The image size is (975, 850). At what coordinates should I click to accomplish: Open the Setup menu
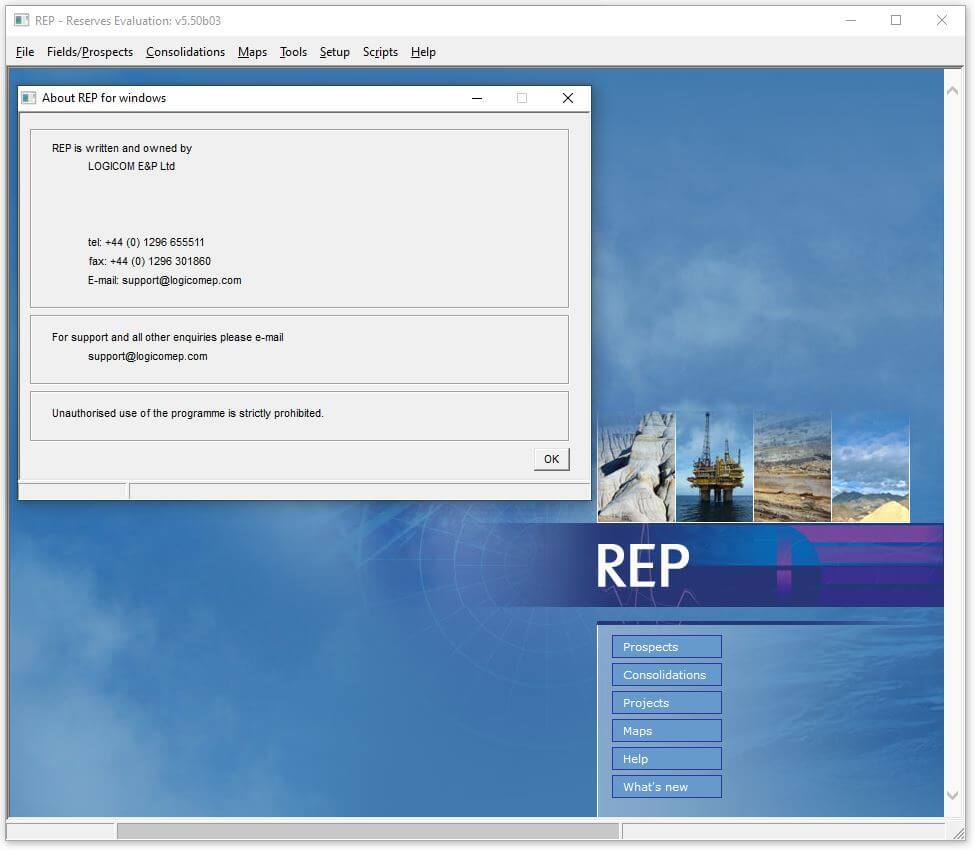(x=335, y=52)
